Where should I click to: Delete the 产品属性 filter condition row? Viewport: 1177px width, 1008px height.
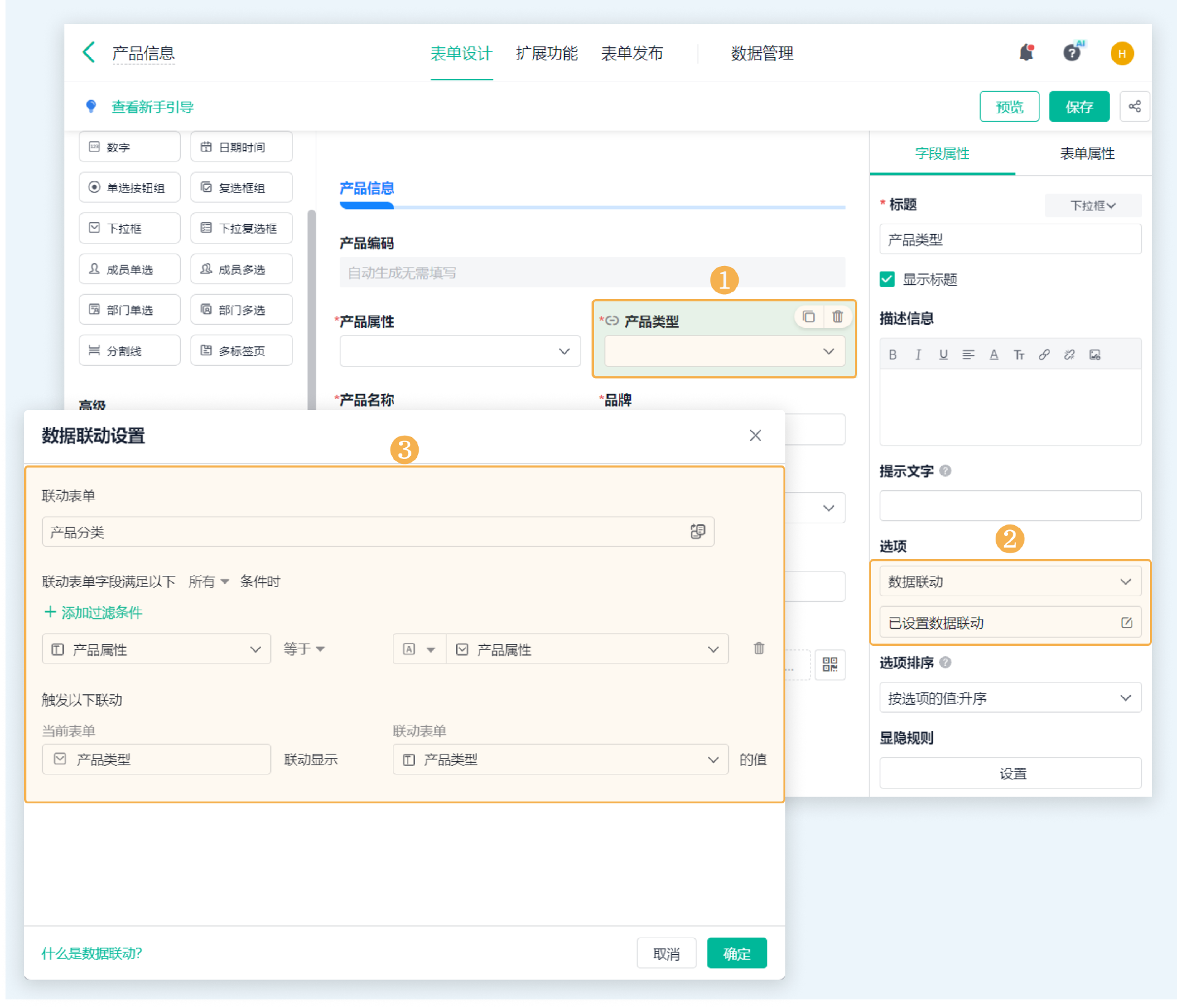759,648
